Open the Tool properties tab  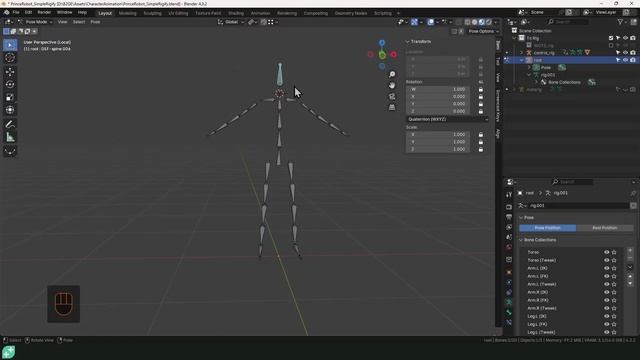[x=509, y=195]
